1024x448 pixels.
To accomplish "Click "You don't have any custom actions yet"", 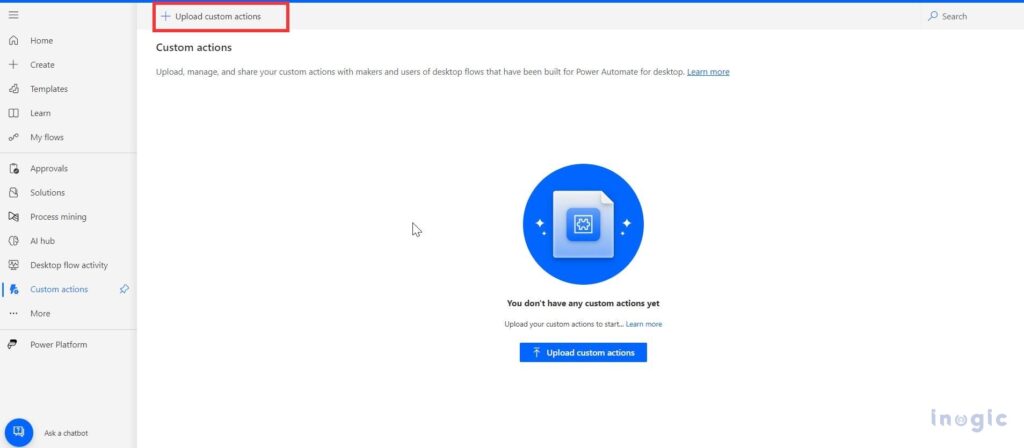I will (x=583, y=304).
